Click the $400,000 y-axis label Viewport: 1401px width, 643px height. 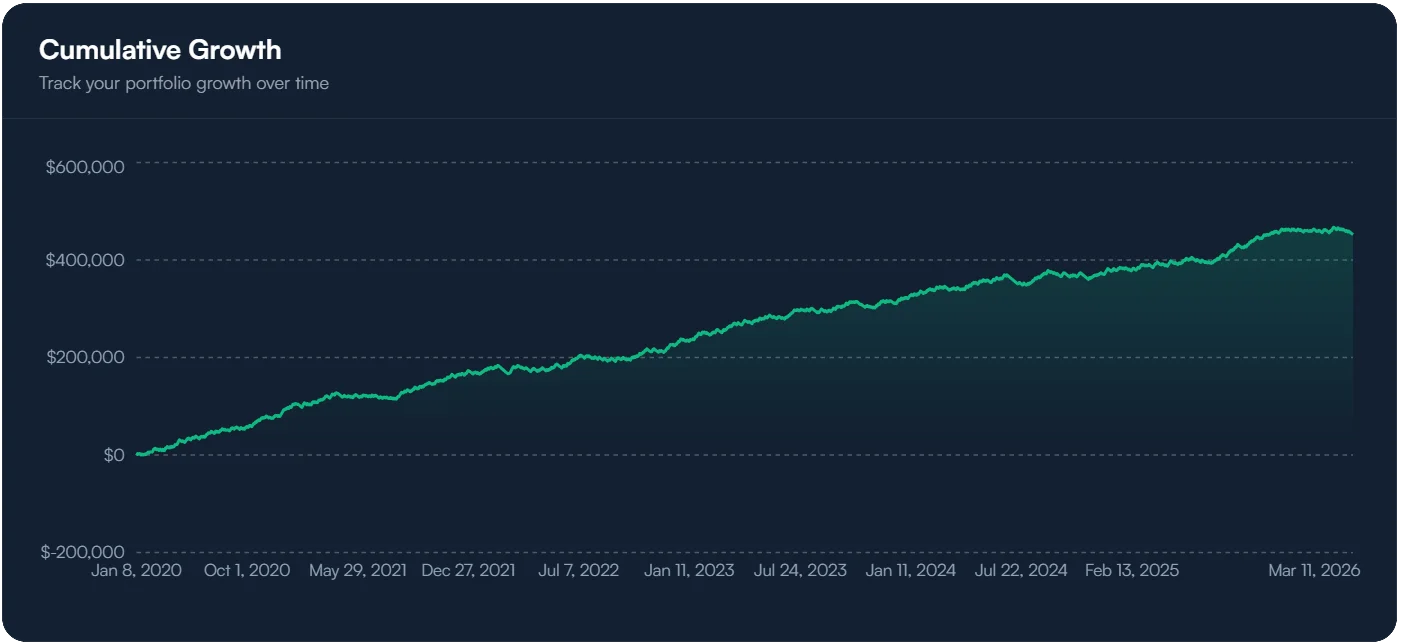[x=85, y=260]
